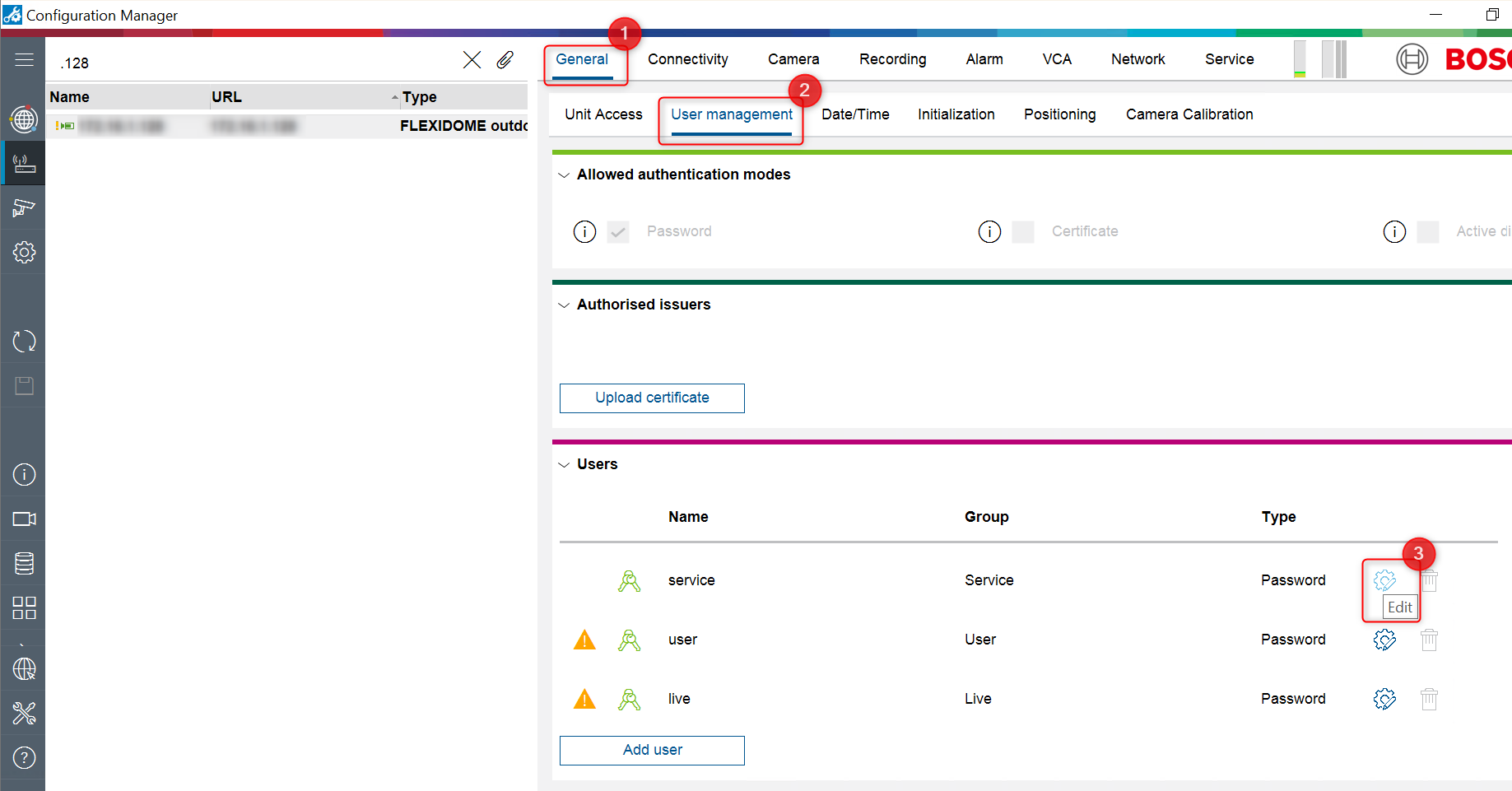
Task: Delete the live user with trash icon
Action: click(1429, 699)
